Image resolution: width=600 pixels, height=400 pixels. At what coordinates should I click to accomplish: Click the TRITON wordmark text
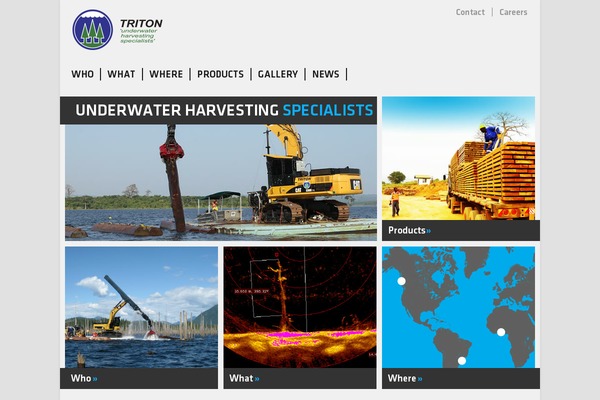[141, 23]
